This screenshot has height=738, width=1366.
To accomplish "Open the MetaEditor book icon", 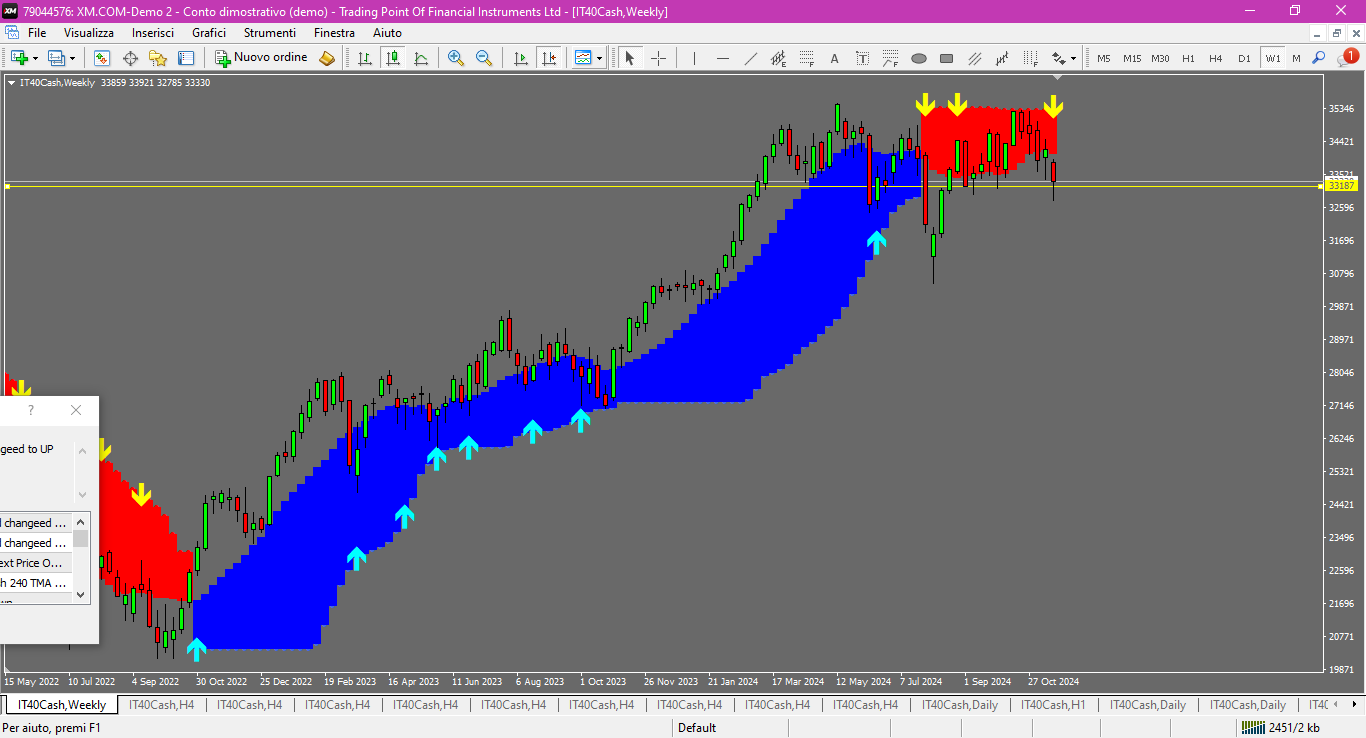I will pyautogui.click(x=327, y=58).
